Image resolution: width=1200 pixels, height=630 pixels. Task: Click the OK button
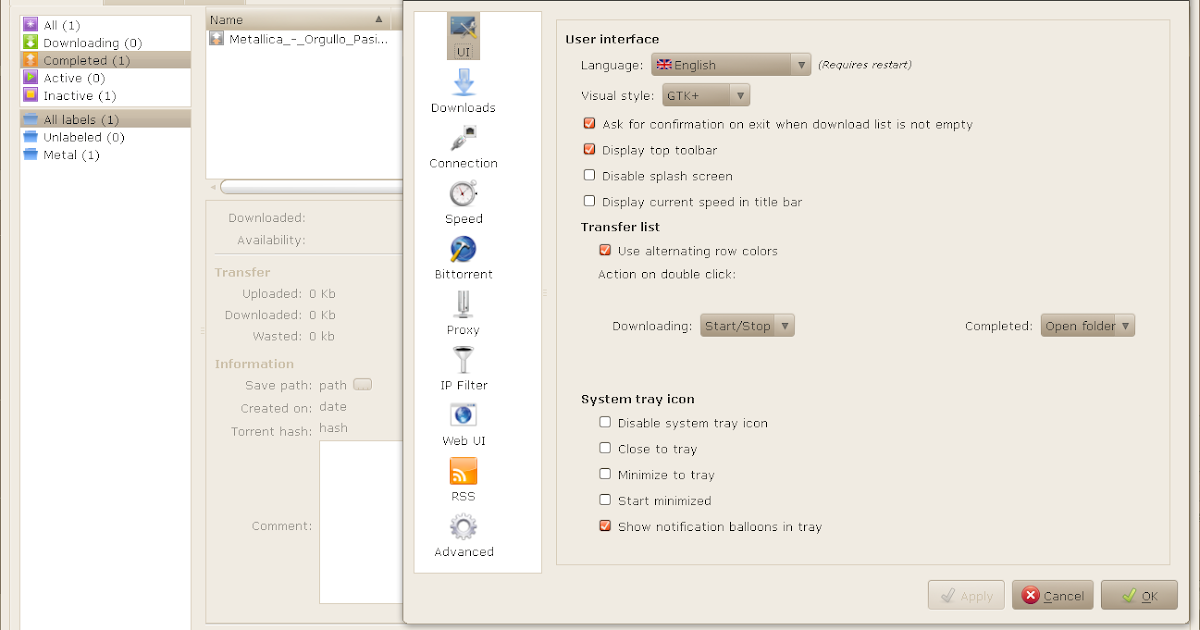tap(1139, 595)
